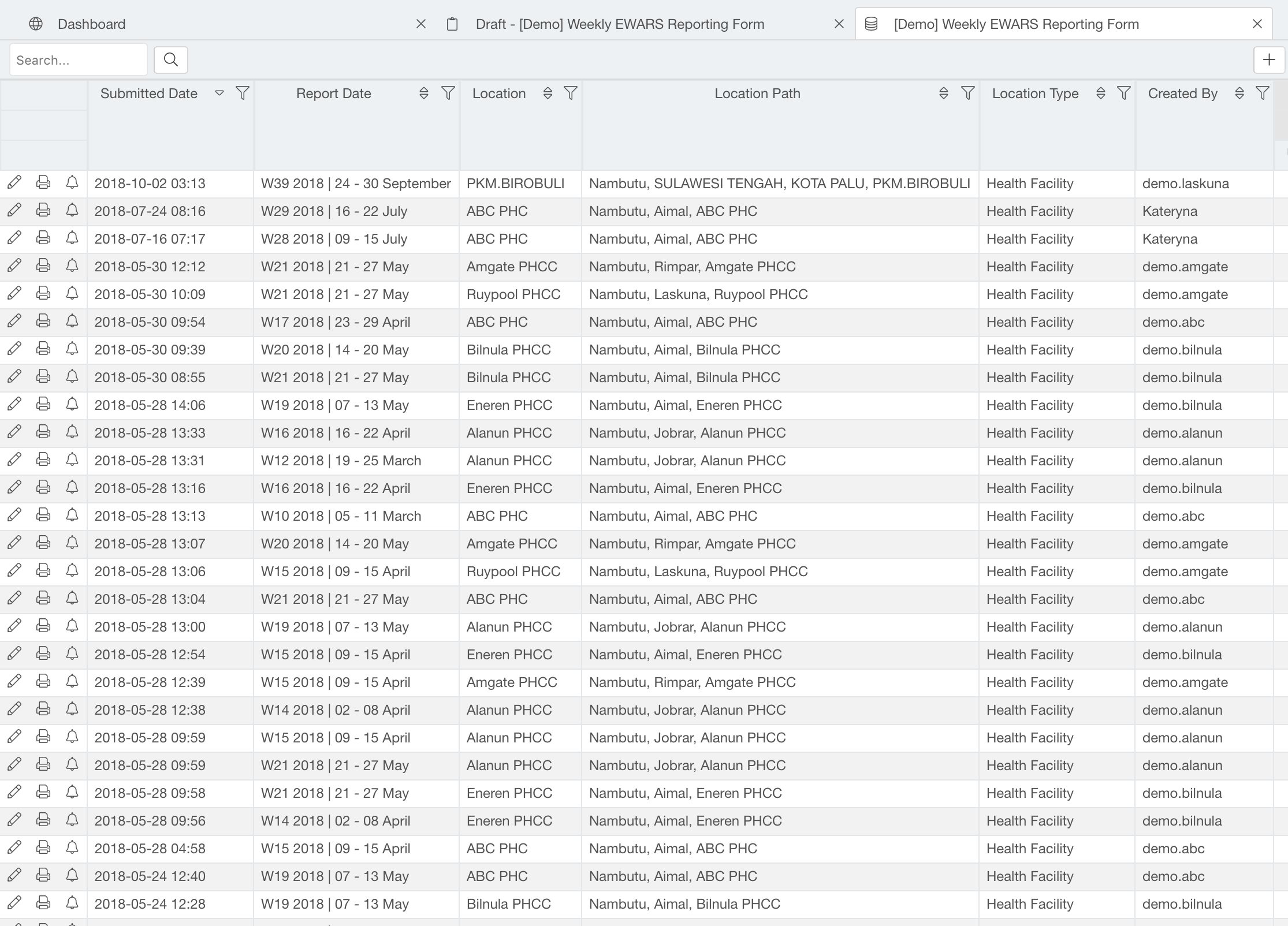Click 'Eneren PHCC' in the 2018-05-28 09:56 row

click(509, 821)
